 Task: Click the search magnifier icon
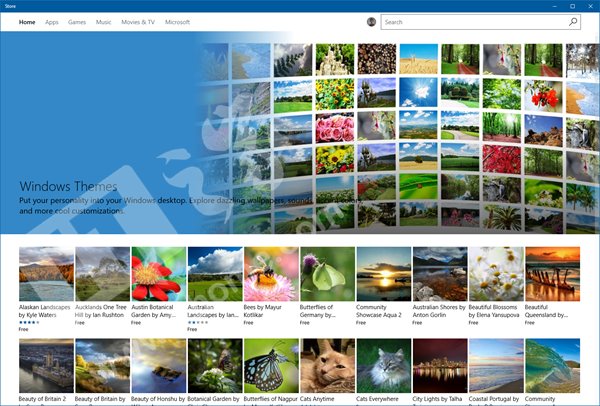click(x=573, y=21)
